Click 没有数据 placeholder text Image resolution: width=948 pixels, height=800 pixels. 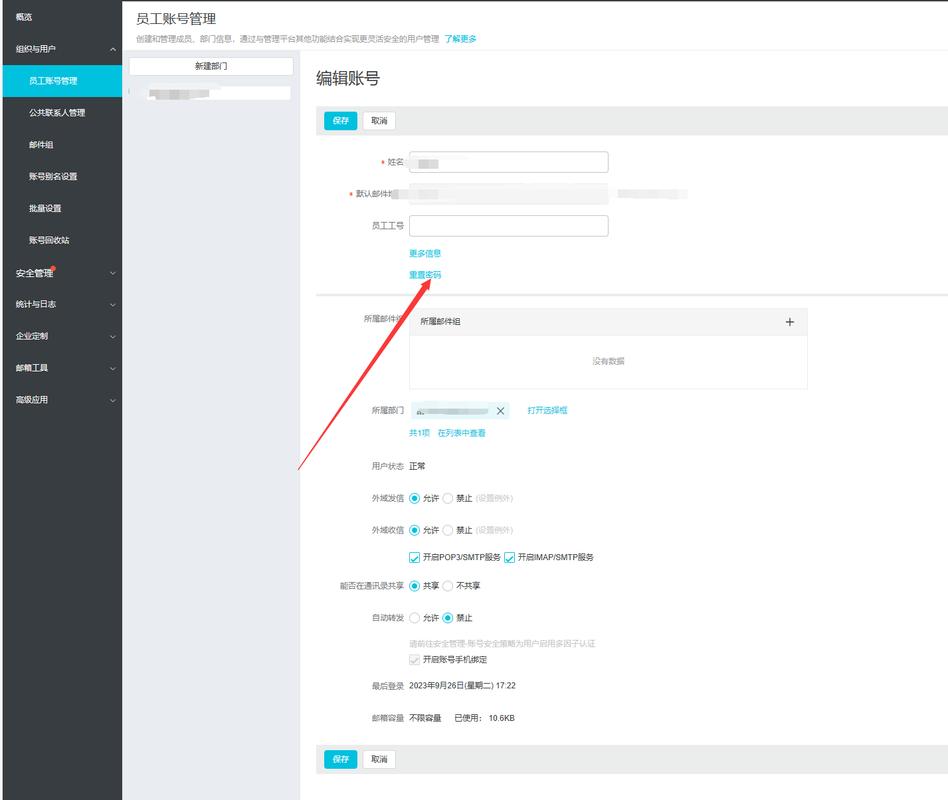(608, 361)
